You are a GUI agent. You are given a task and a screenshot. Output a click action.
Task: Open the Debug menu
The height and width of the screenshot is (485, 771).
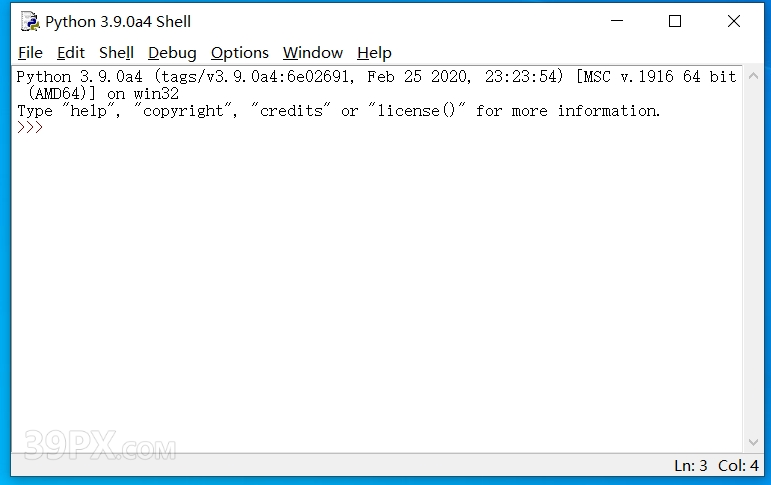(x=172, y=53)
